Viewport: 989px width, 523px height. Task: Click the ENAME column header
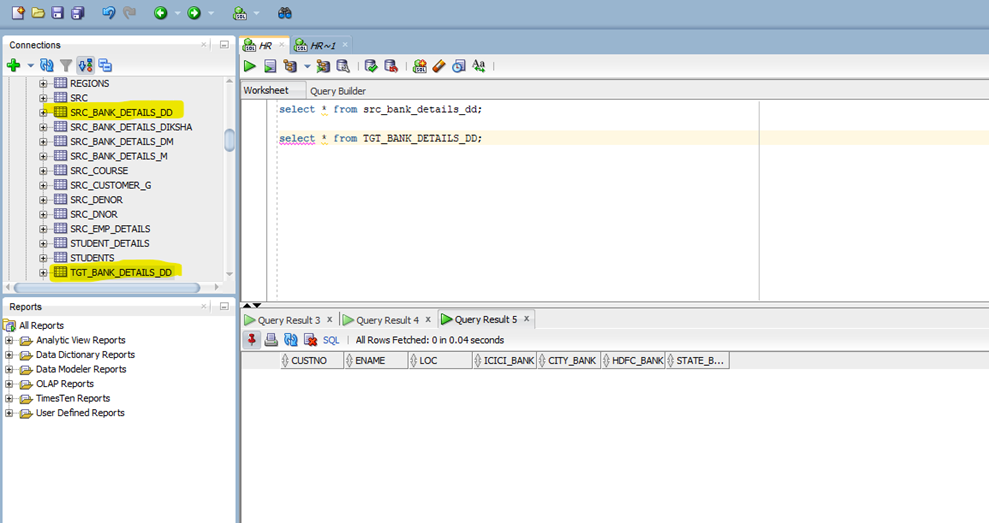(x=377, y=361)
